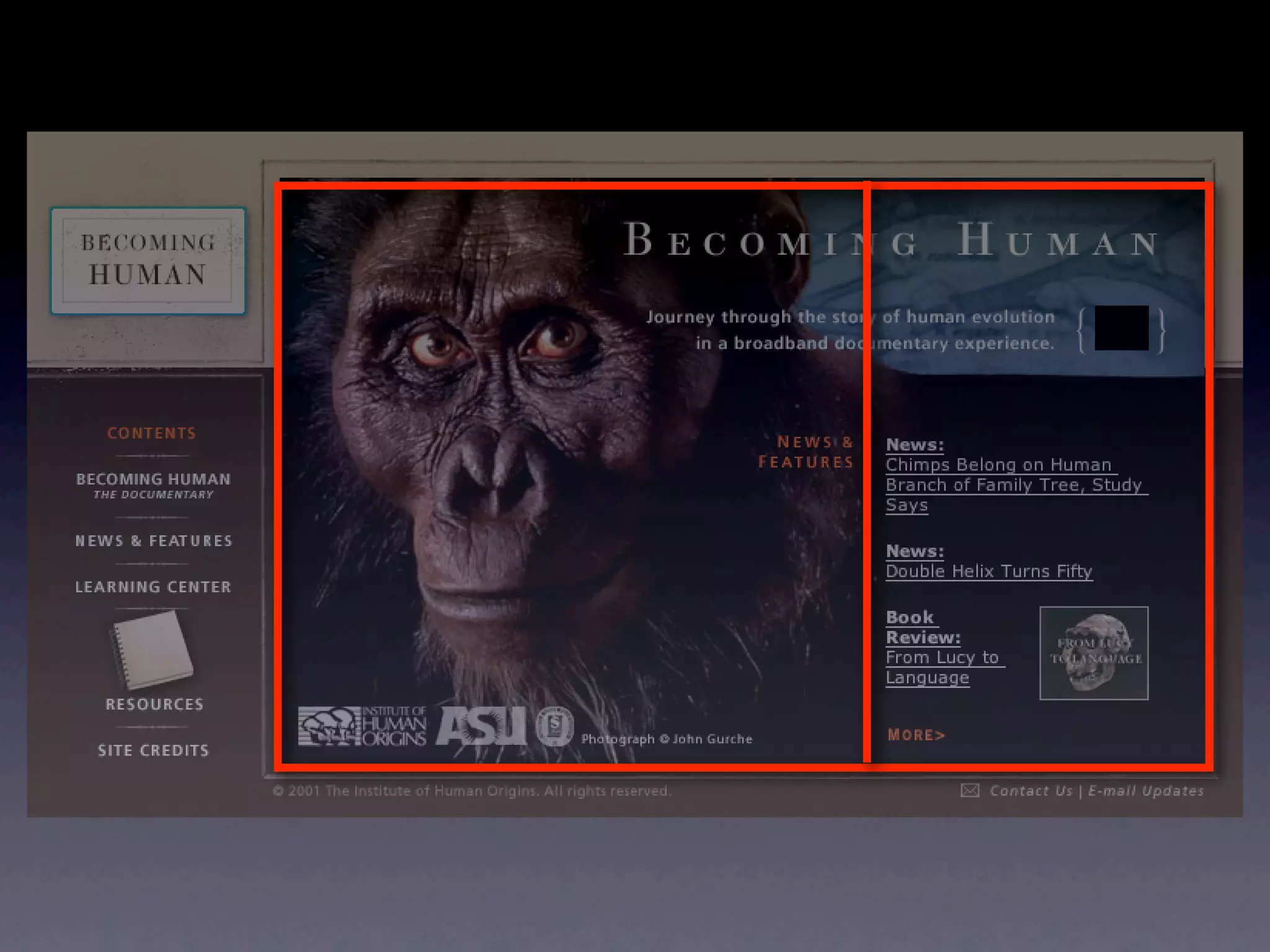Open Site Credits page

click(x=153, y=751)
